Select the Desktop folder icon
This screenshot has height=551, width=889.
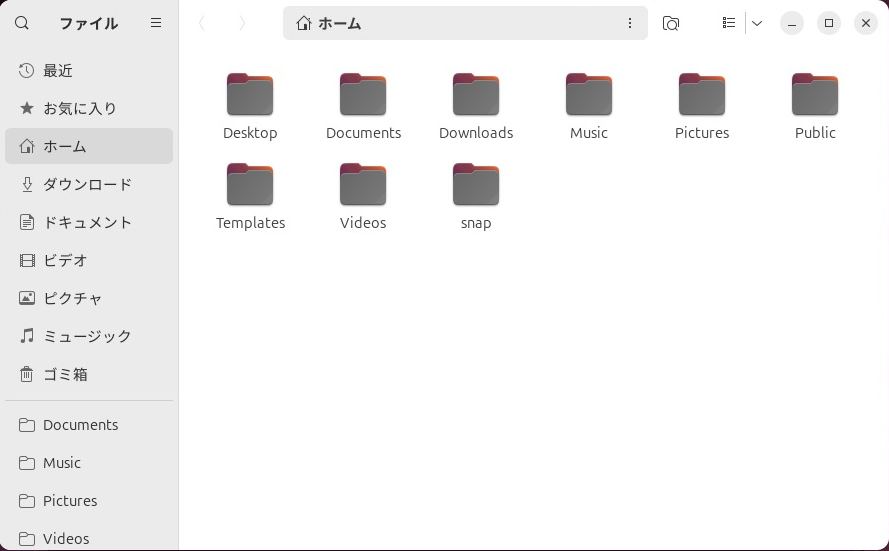tap(250, 96)
